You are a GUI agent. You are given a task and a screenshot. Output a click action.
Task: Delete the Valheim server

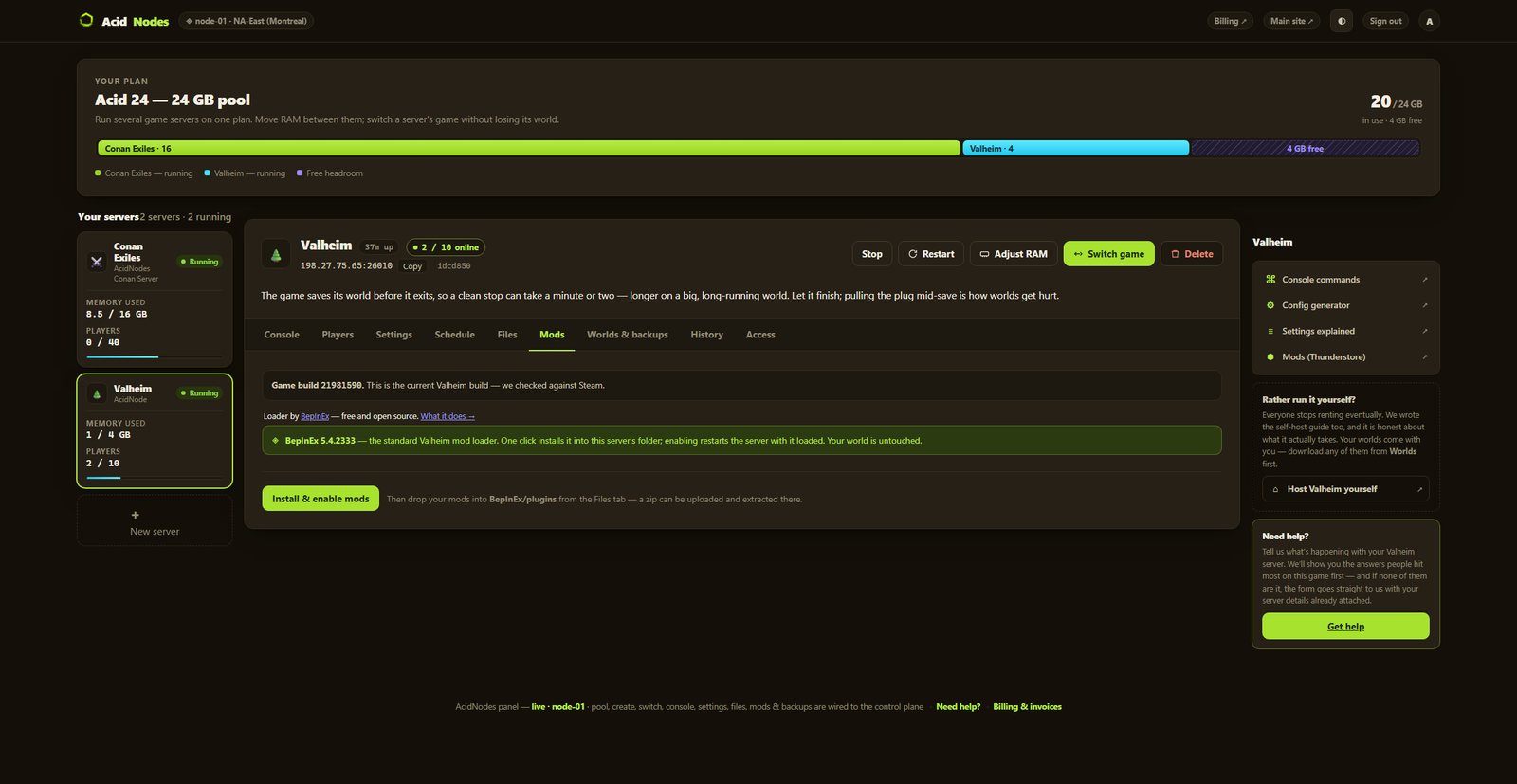point(1192,254)
